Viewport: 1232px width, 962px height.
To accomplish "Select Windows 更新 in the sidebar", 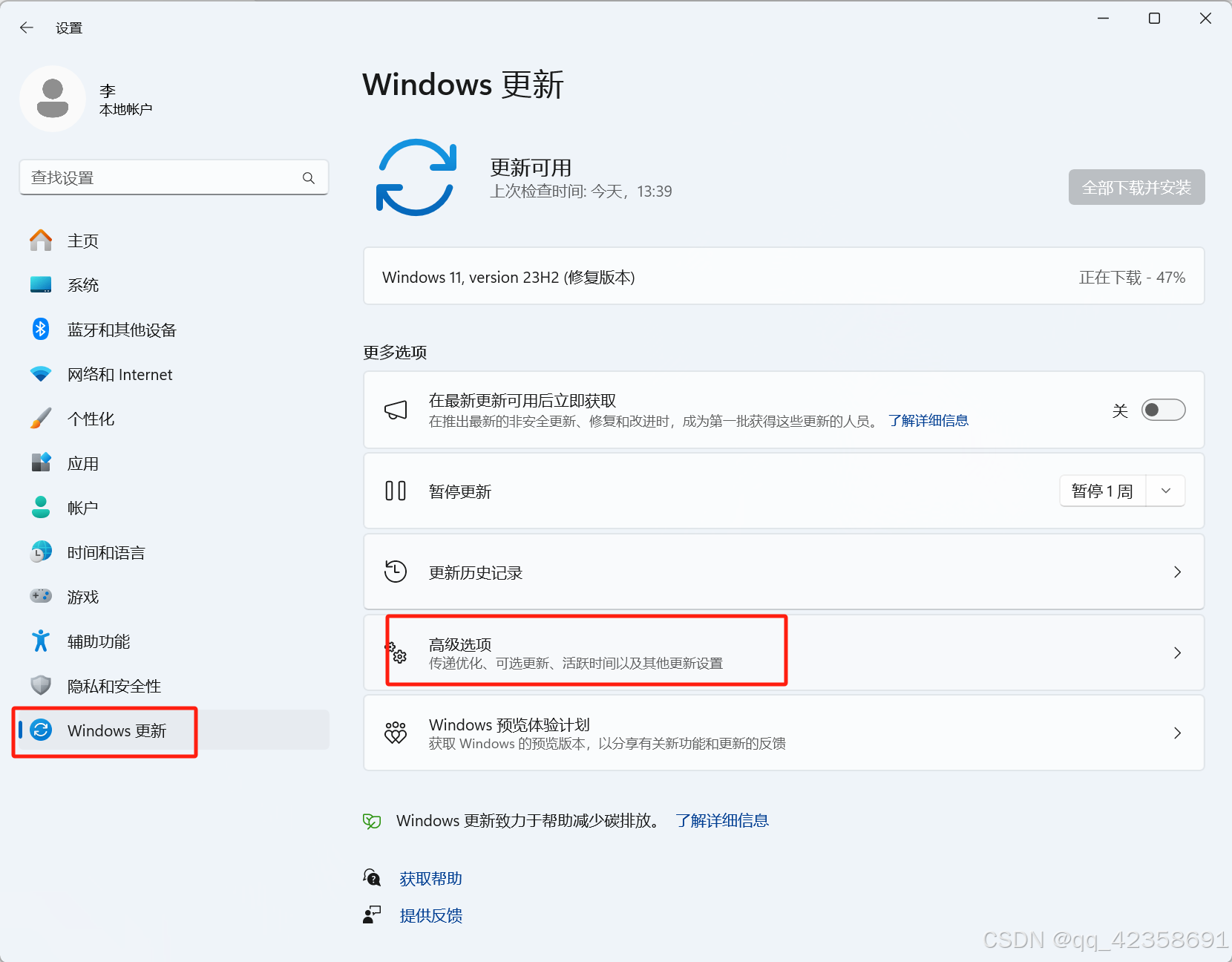I will pos(174,730).
